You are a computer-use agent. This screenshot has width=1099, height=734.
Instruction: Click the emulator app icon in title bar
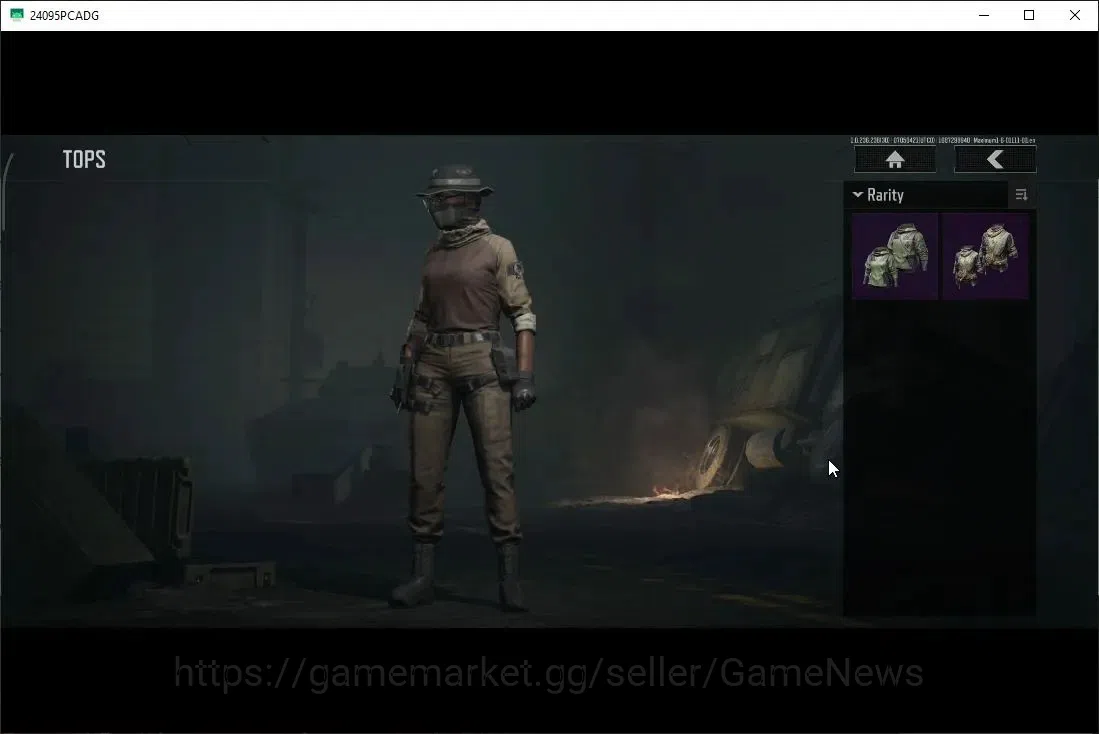coord(17,15)
